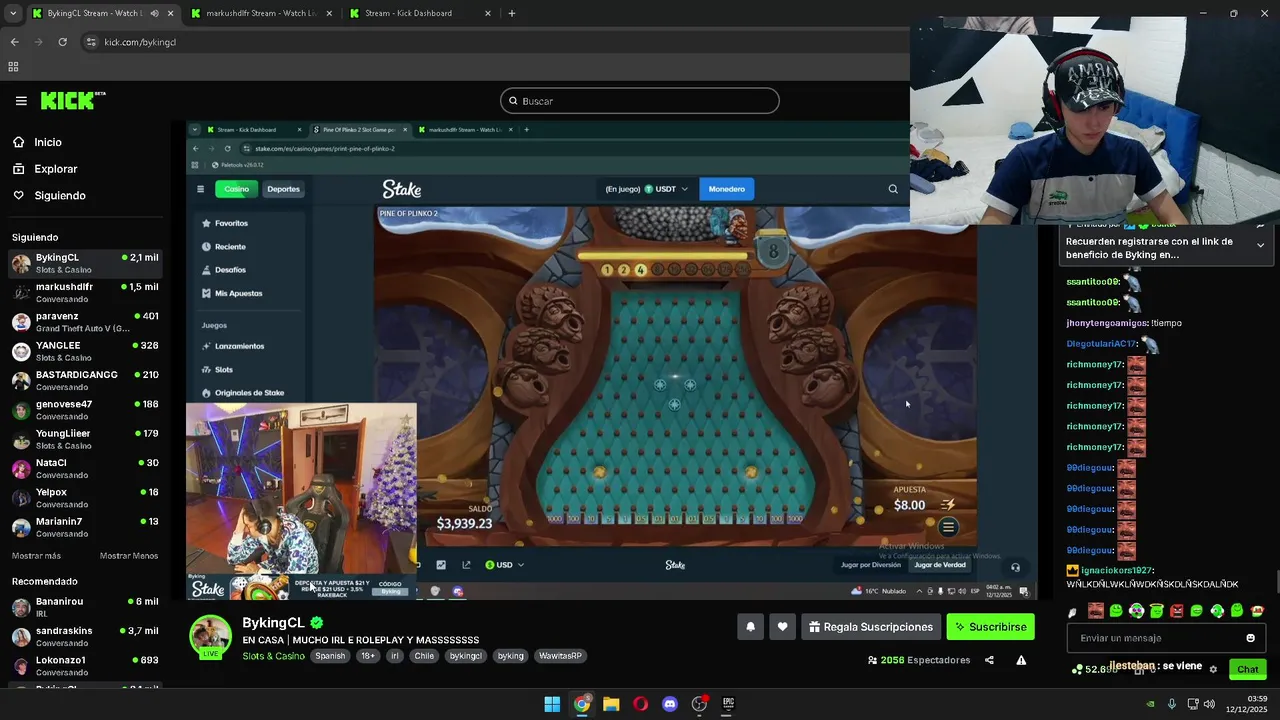Open the Inicio sidebar link
The width and height of the screenshot is (1280, 720).
pyautogui.click(x=48, y=142)
